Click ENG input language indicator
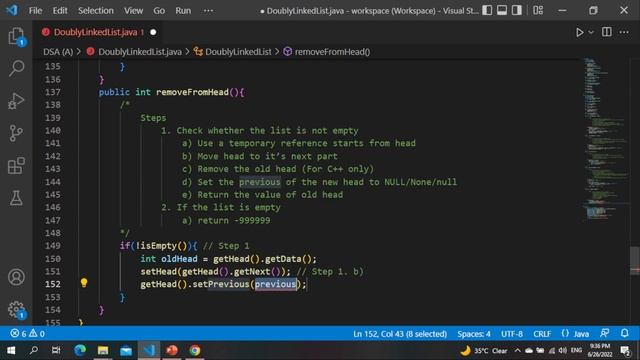This screenshot has width=640, height=360. (576, 350)
